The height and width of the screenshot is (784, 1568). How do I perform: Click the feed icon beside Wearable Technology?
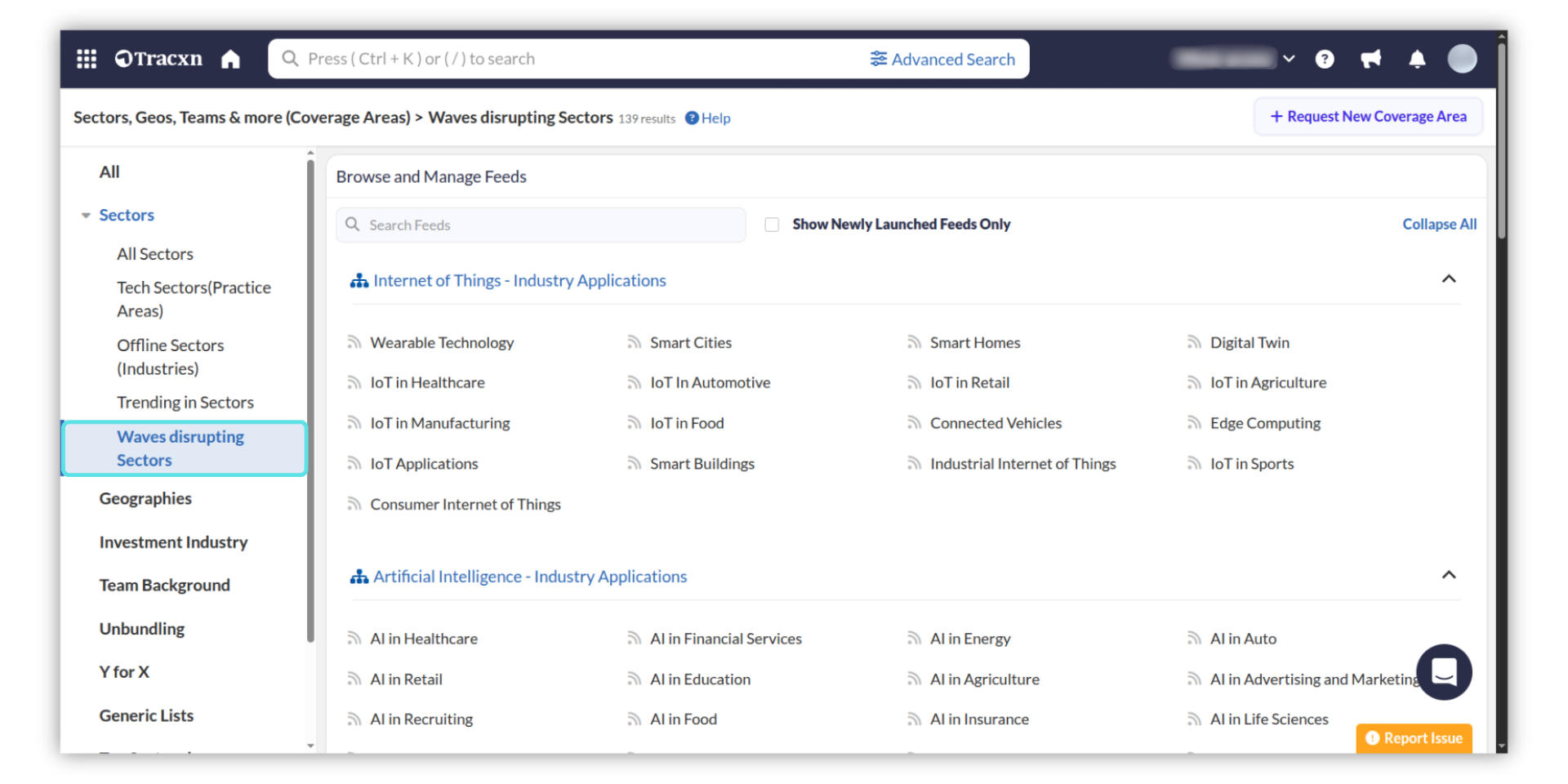coord(354,342)
